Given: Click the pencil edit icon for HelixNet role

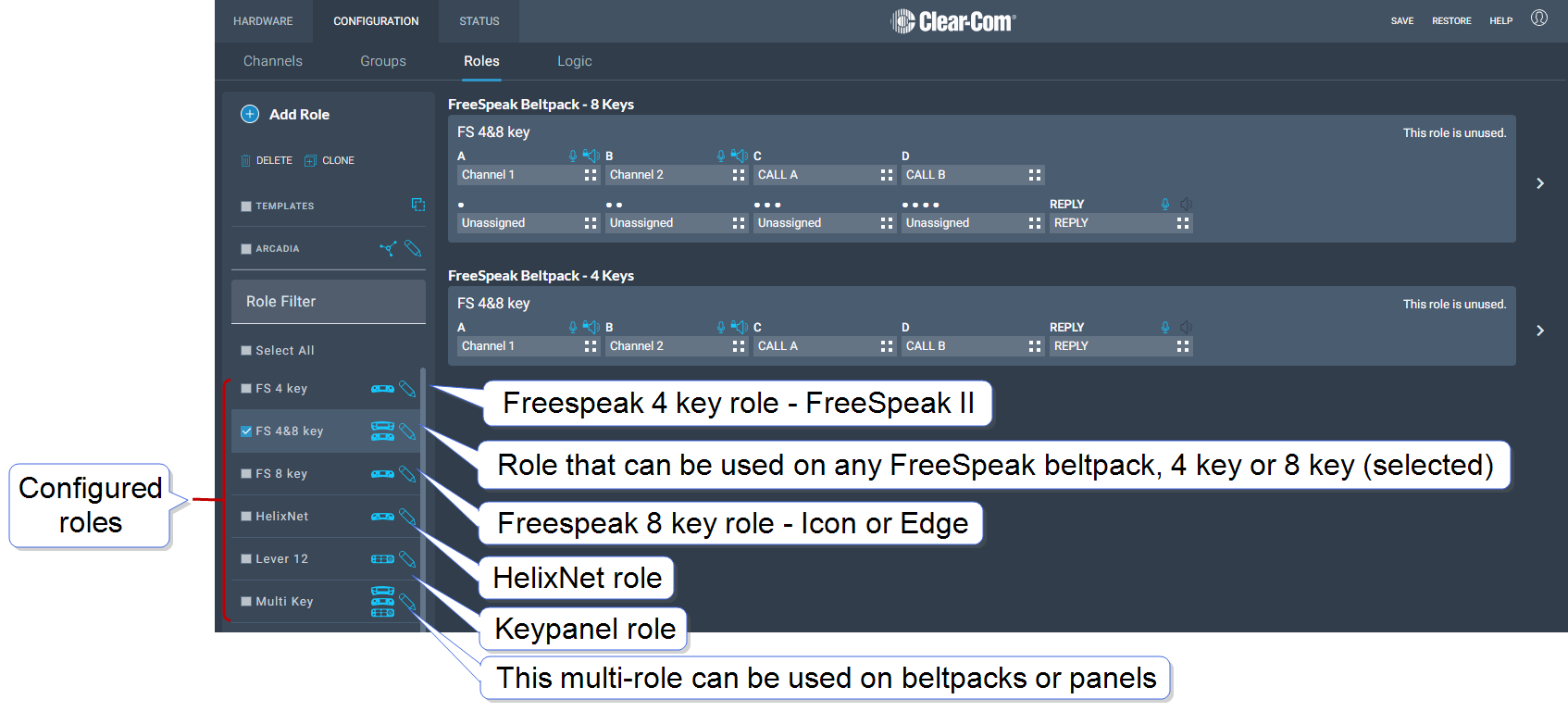Looking at the screenshot, I should (407, 517).
